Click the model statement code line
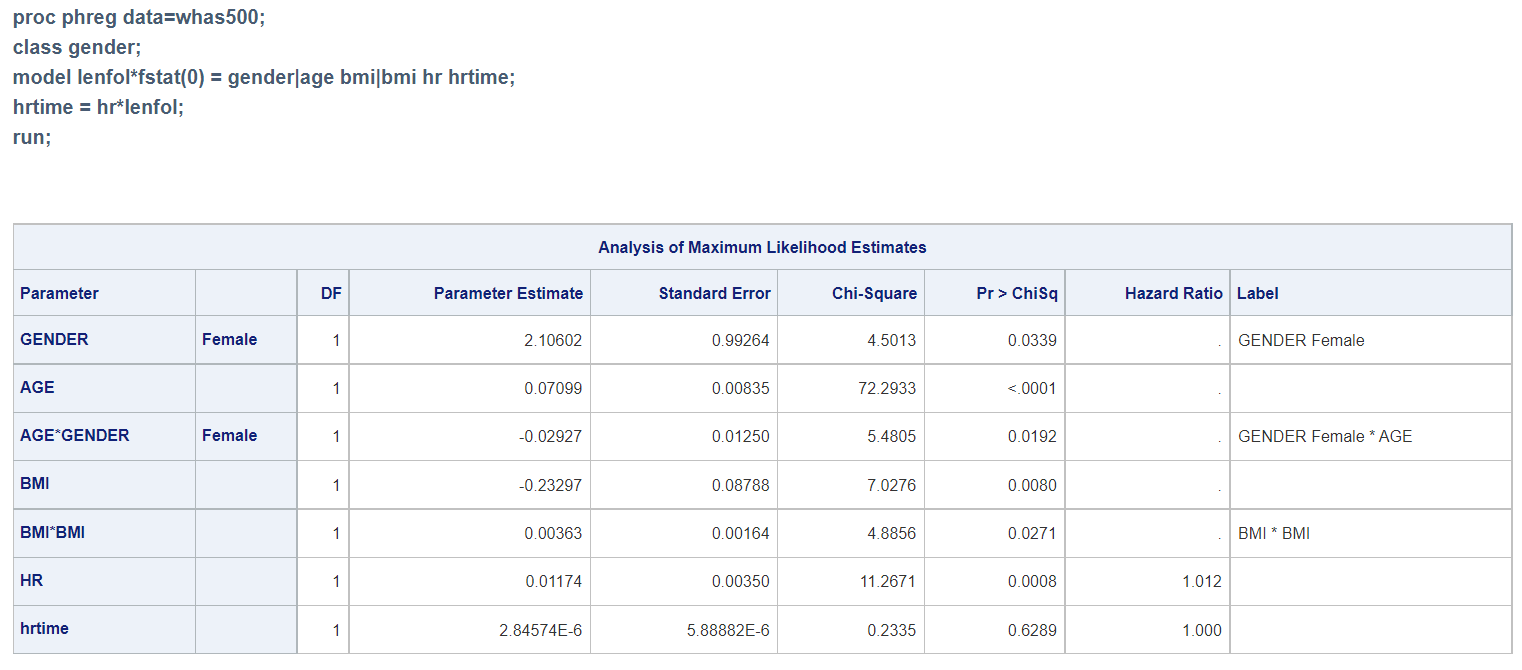This screenshot has width=1522, height=670. coord(264,77)
